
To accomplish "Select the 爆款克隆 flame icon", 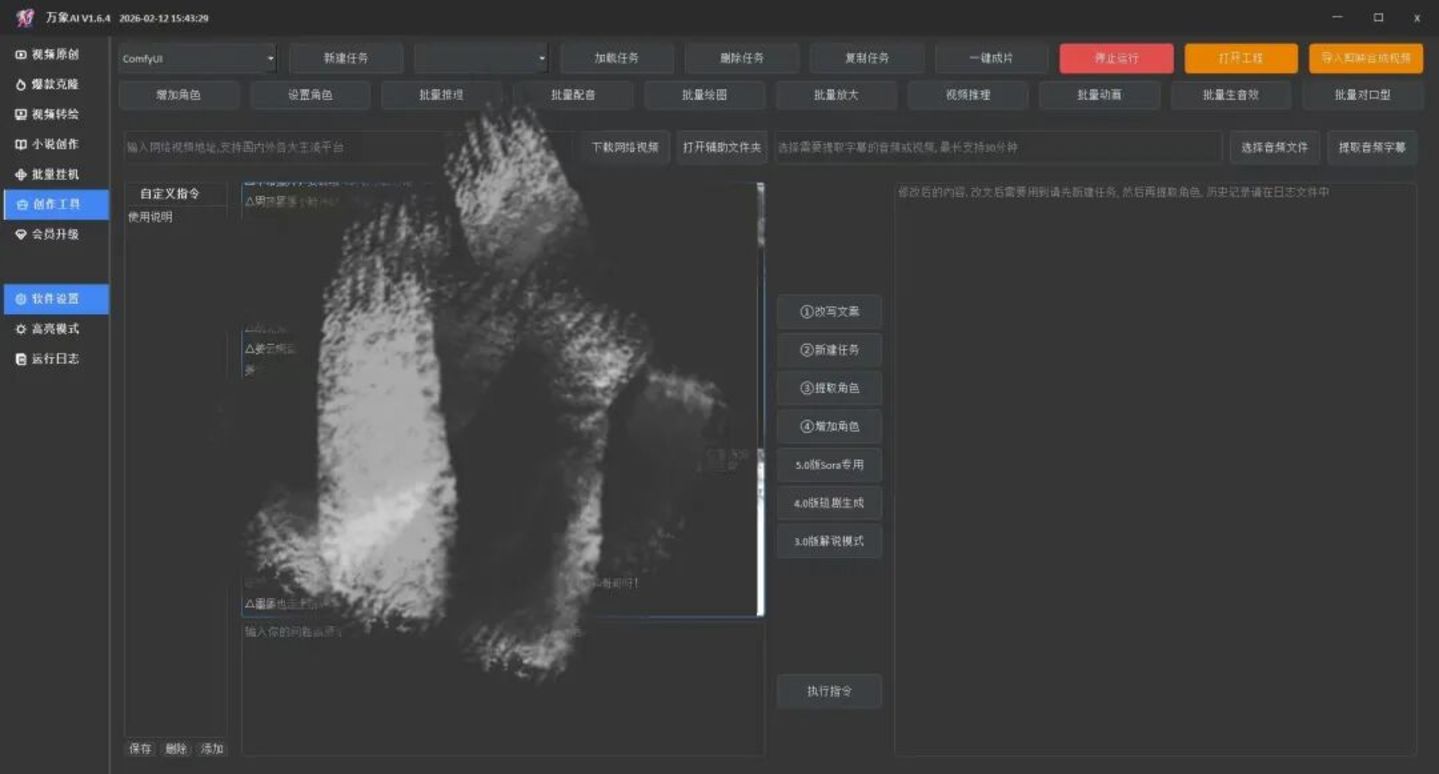I will click(x=21, y=84).
